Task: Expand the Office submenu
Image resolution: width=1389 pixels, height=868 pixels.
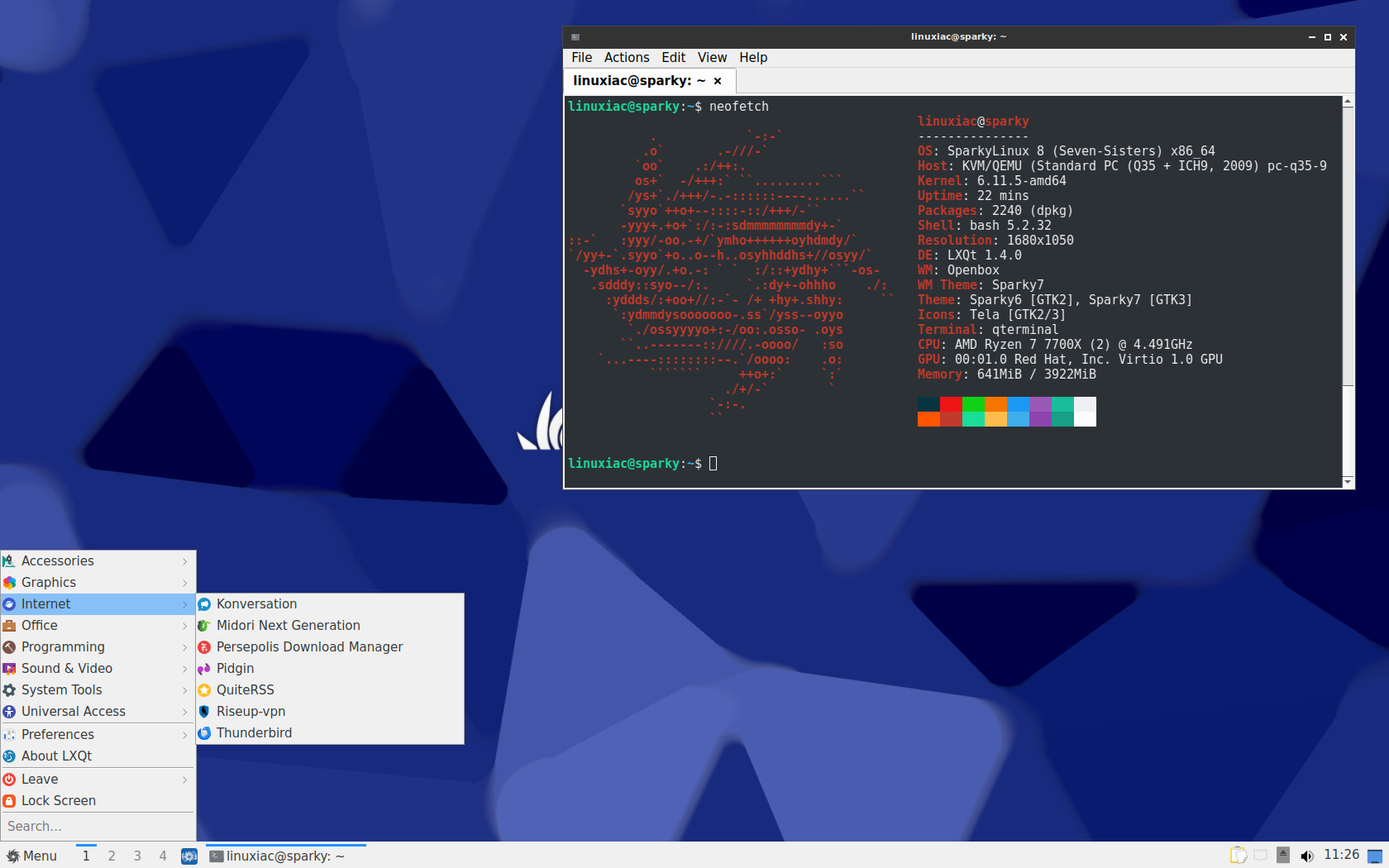Action: pos(98,626)
